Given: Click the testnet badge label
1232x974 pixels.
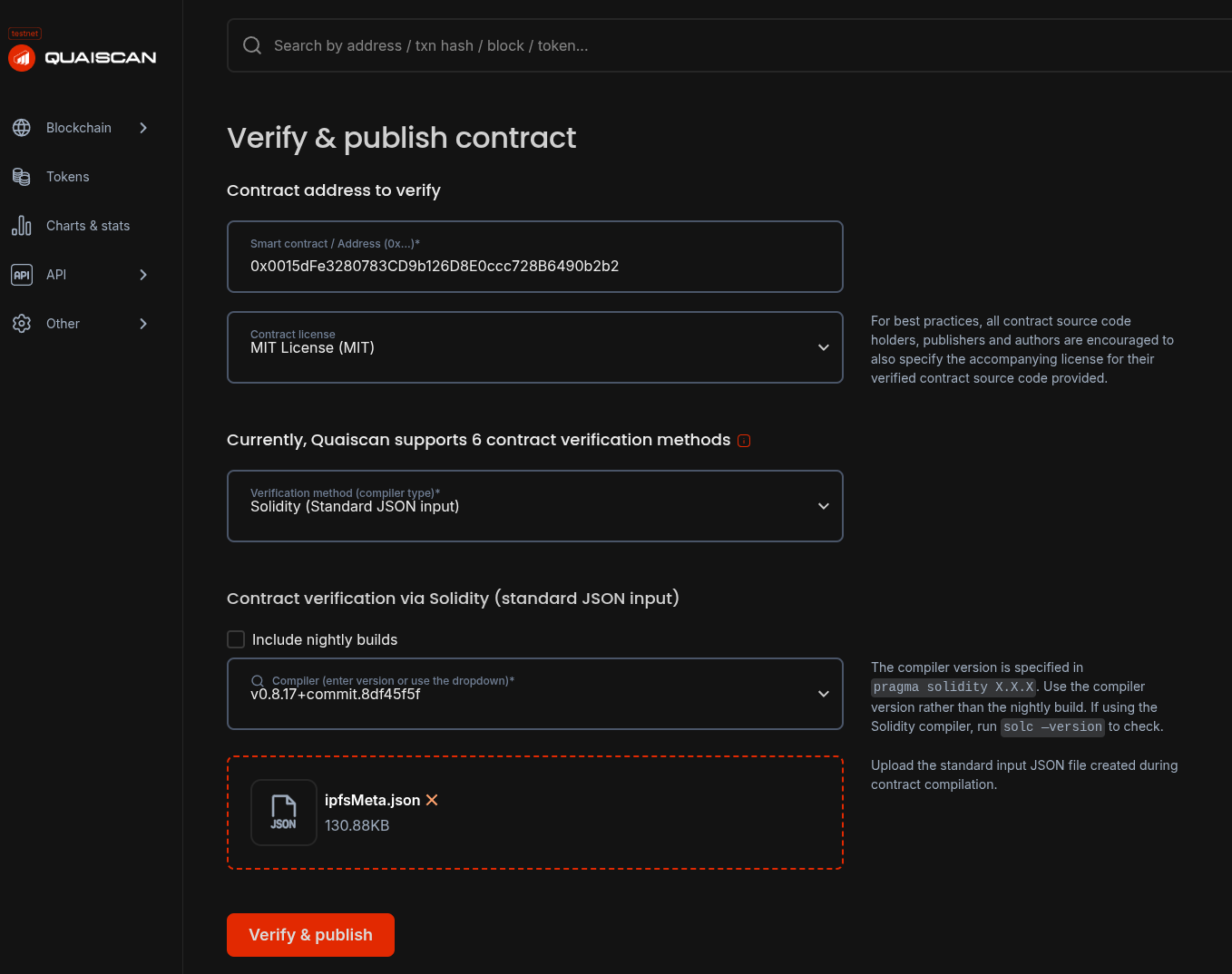Looking at the screenshot, I should 25,34.
